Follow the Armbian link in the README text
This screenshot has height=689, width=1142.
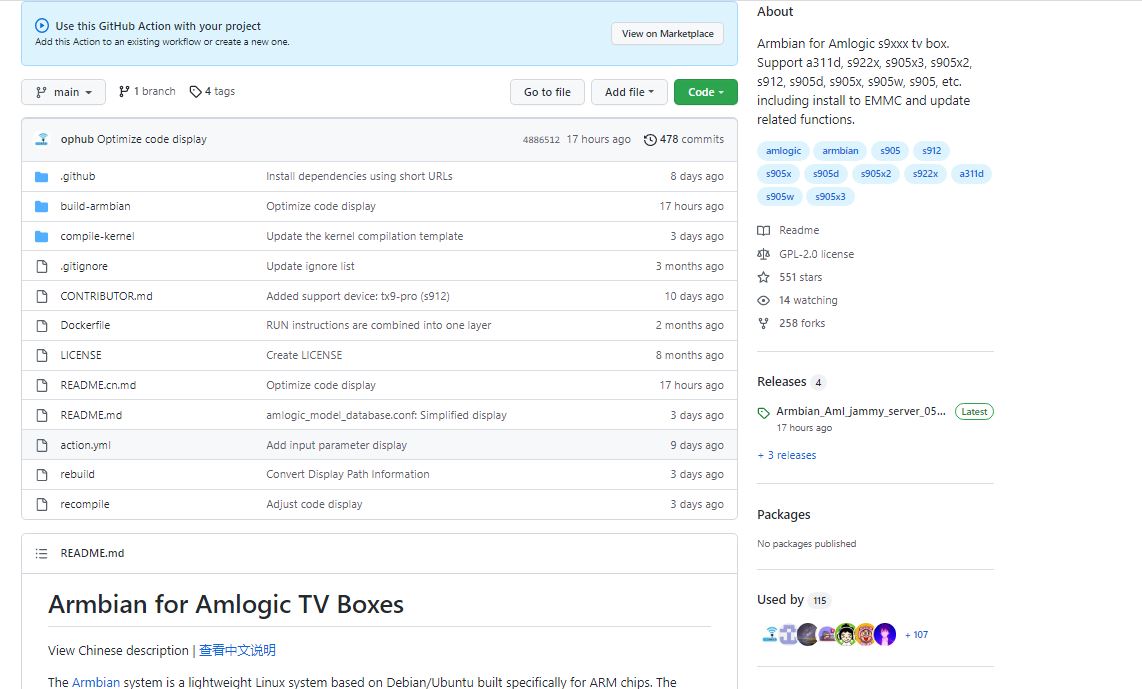[x=96, y=682]
